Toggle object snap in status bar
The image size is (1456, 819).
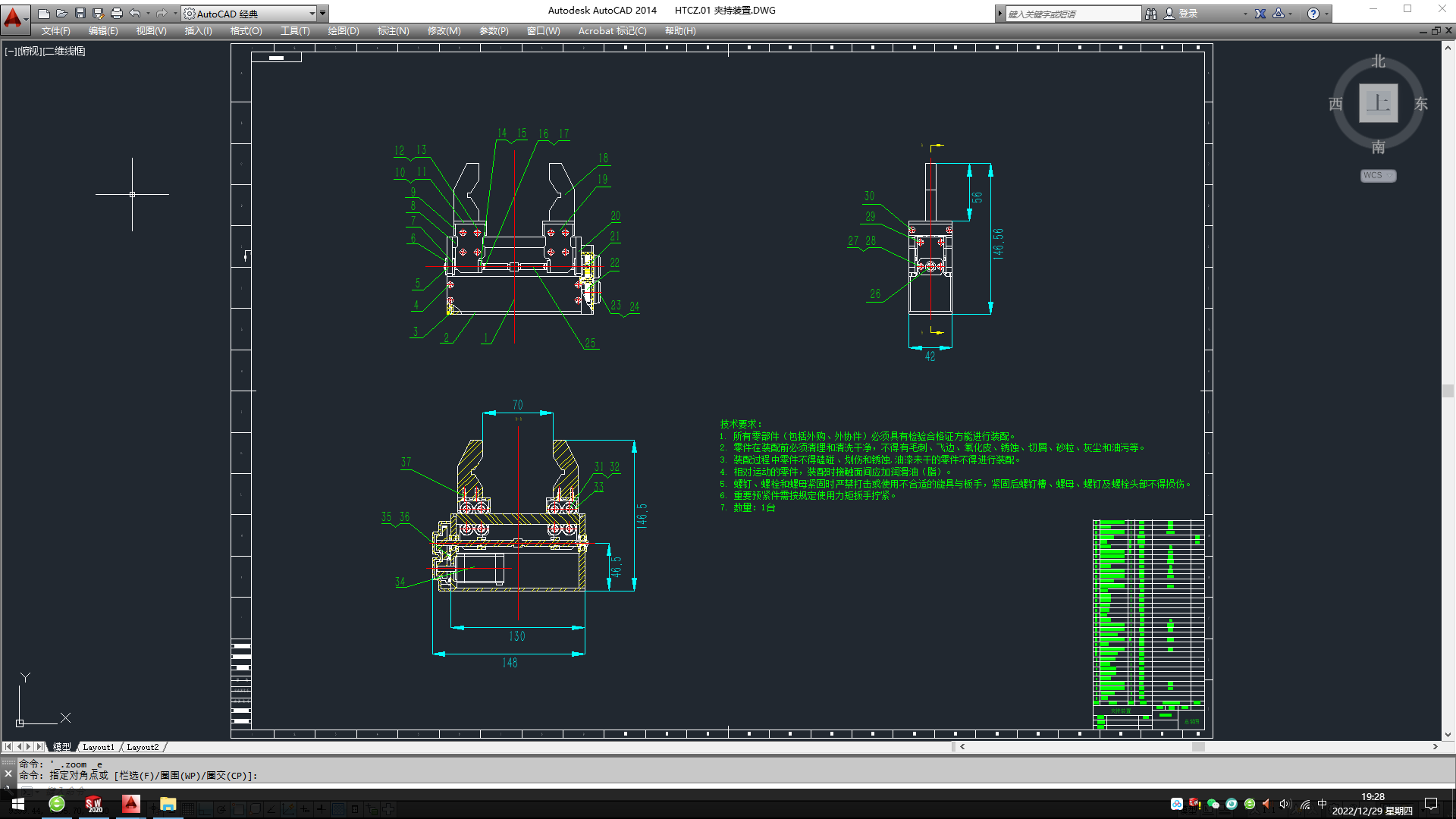[239, 809]
